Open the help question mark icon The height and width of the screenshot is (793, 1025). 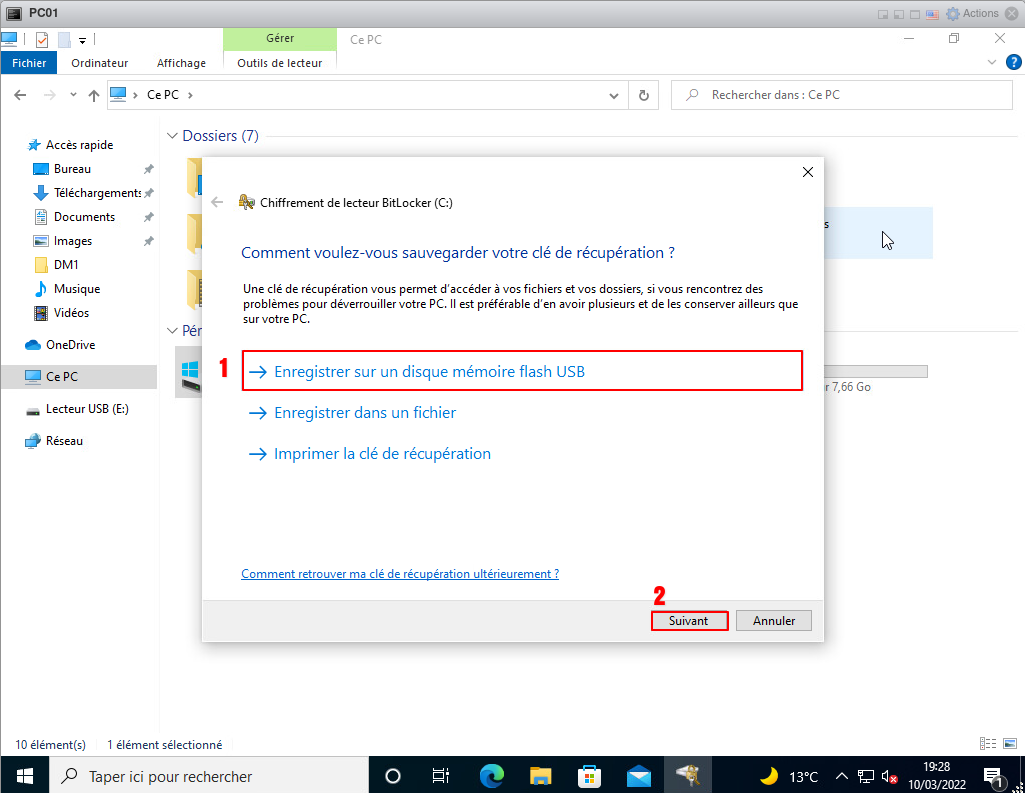tap(1011, 62)
